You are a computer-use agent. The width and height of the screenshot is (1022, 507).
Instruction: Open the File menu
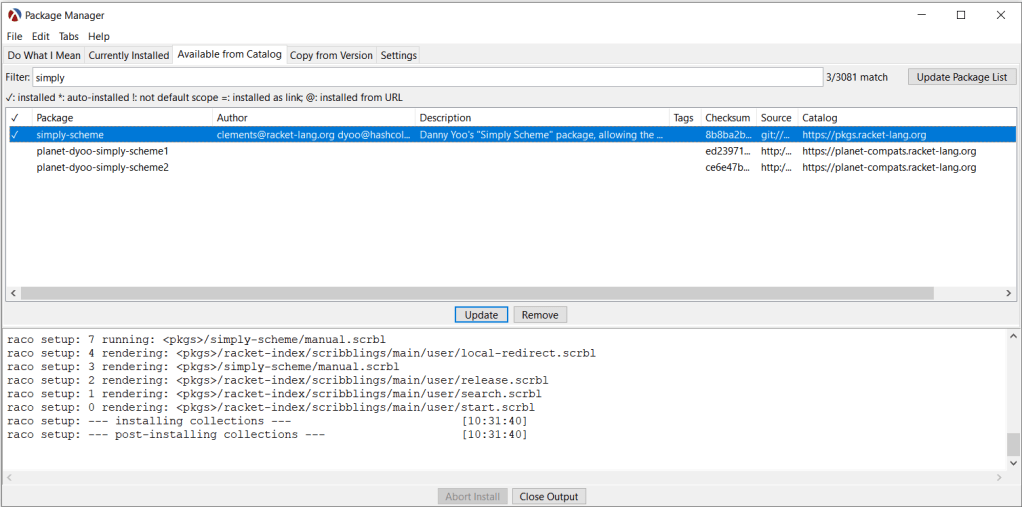(x=15, y=36)
